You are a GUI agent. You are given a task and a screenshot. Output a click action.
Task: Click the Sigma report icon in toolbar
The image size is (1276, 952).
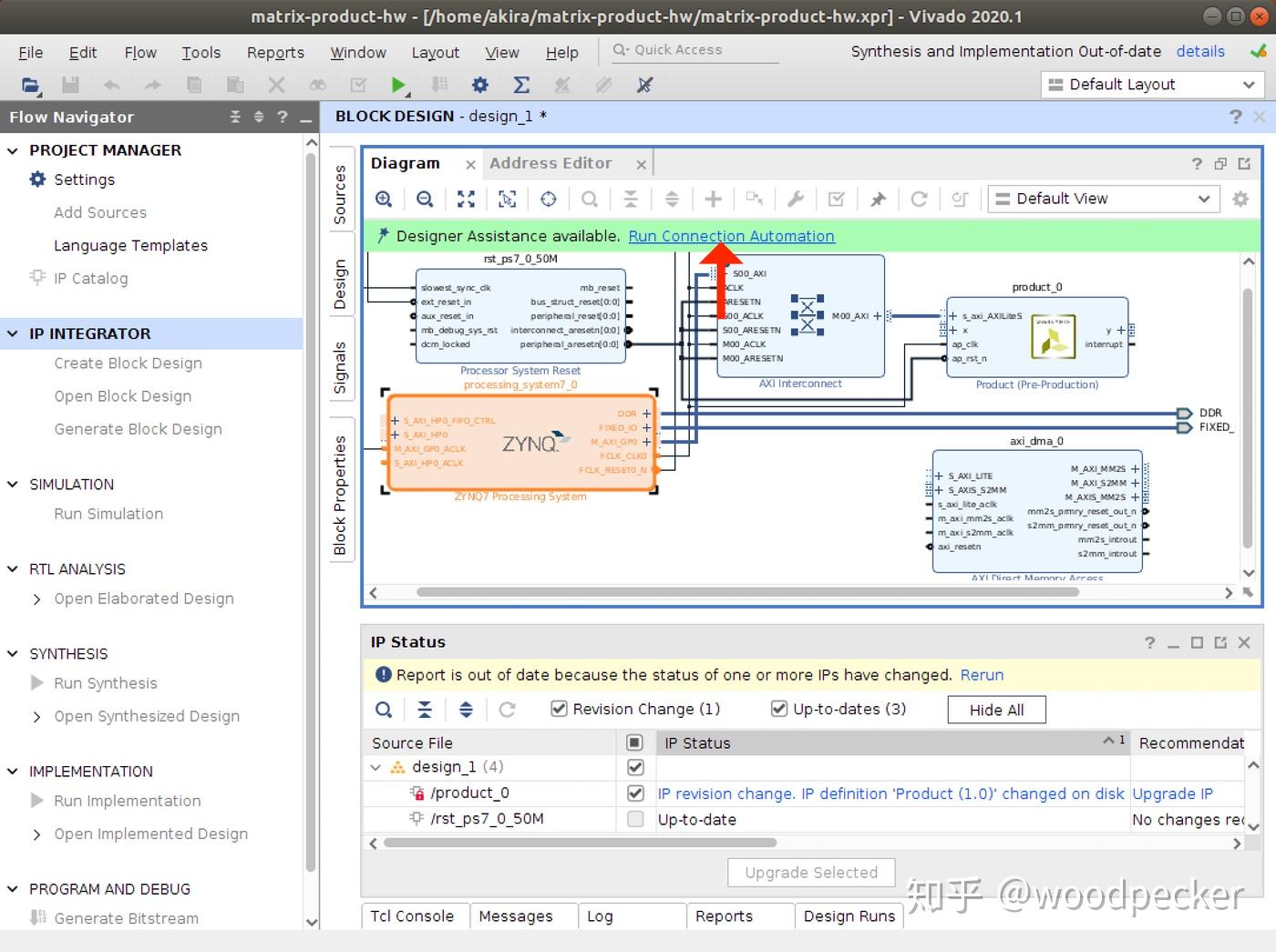521,85
